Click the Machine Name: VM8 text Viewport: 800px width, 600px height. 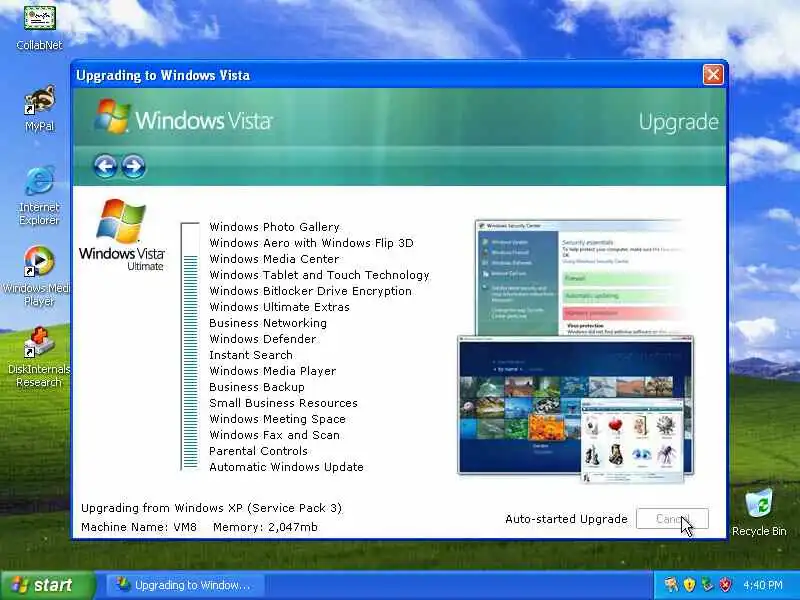click(x=139, y=527)
